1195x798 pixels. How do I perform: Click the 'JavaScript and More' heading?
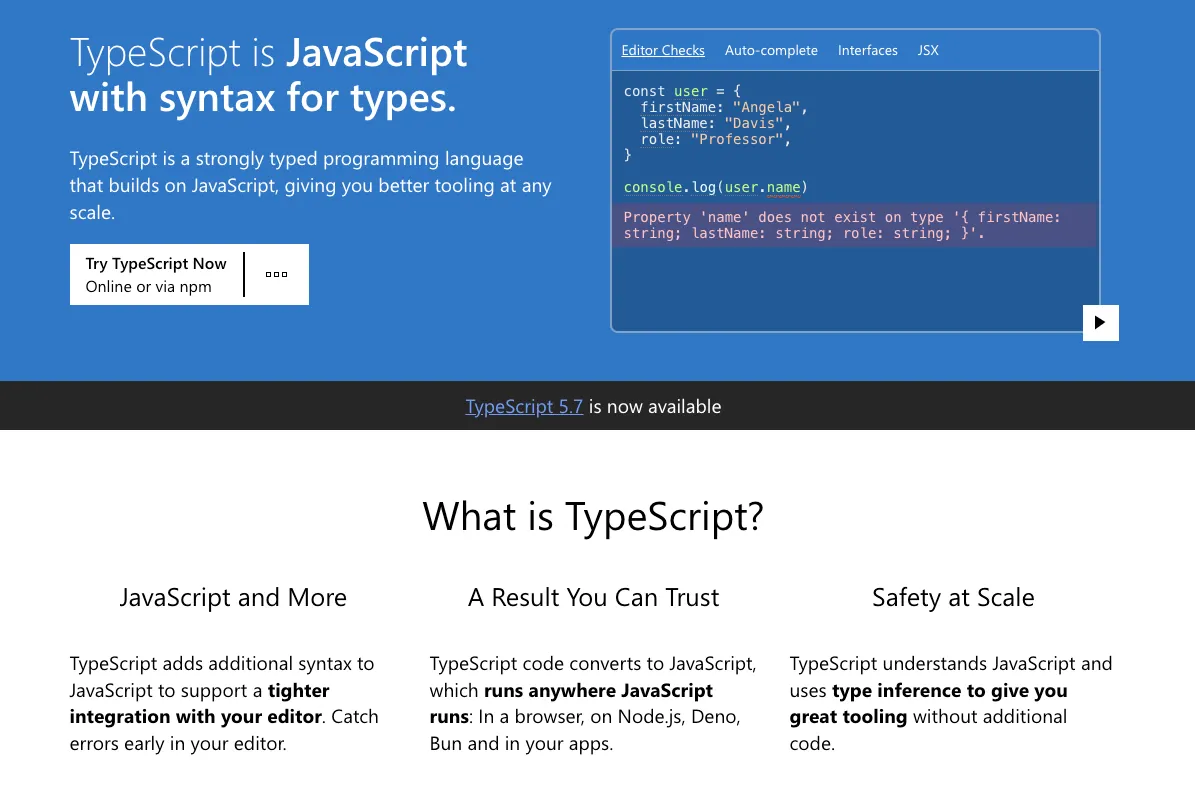(232, 598)
